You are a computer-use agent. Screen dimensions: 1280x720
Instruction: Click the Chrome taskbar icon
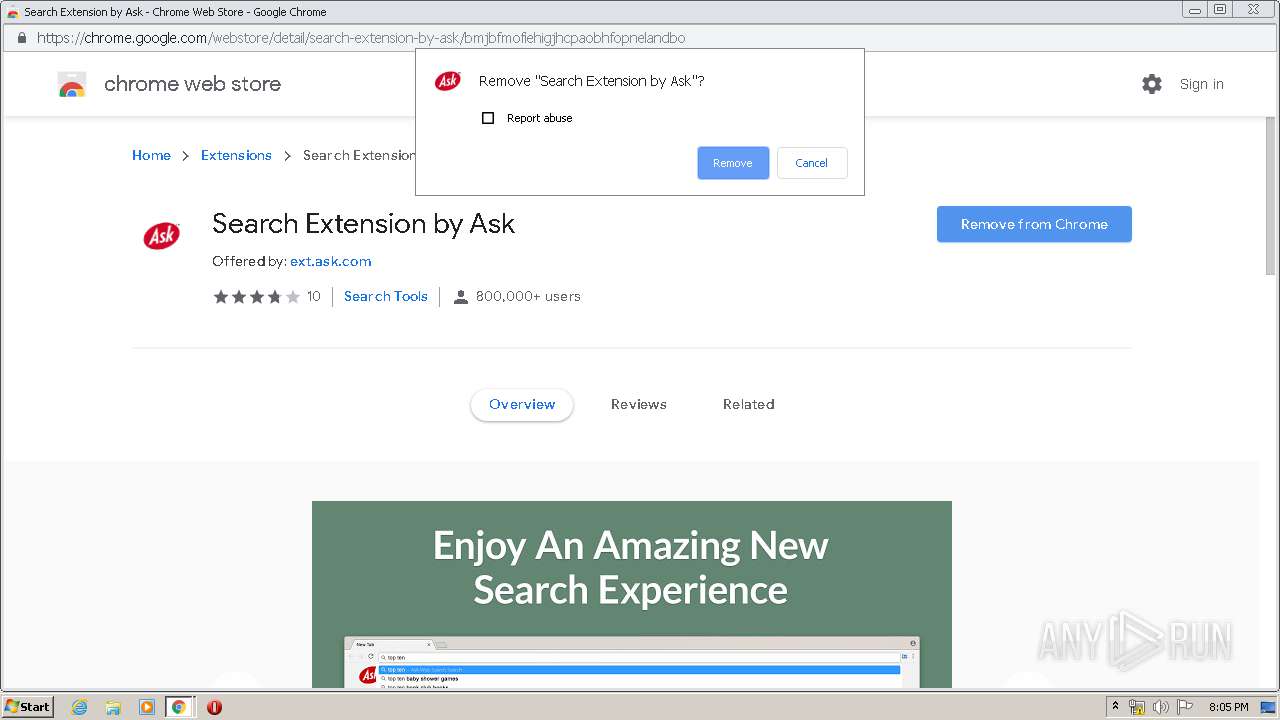(179, 707)
